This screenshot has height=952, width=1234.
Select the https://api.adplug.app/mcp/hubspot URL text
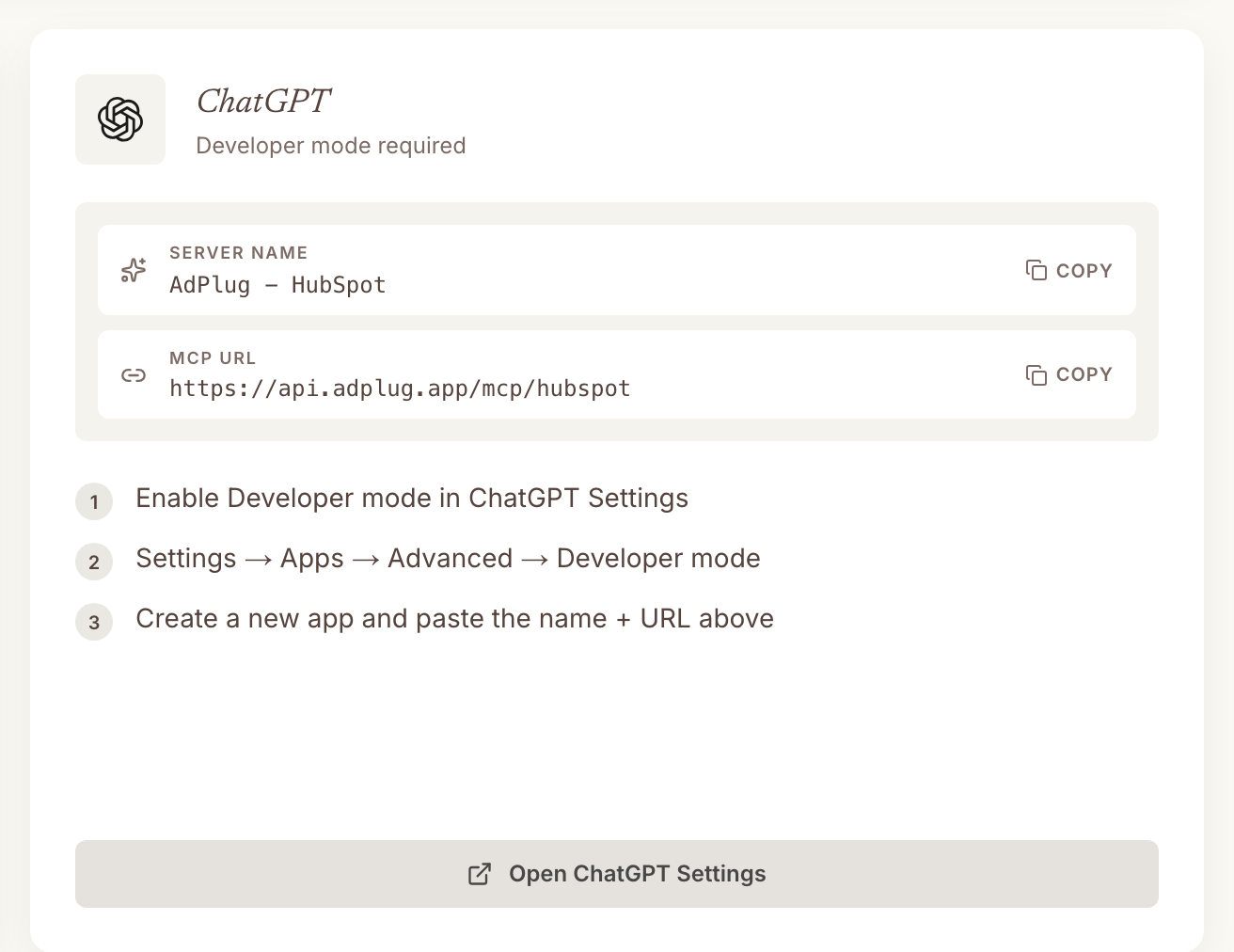click(400, 389)
